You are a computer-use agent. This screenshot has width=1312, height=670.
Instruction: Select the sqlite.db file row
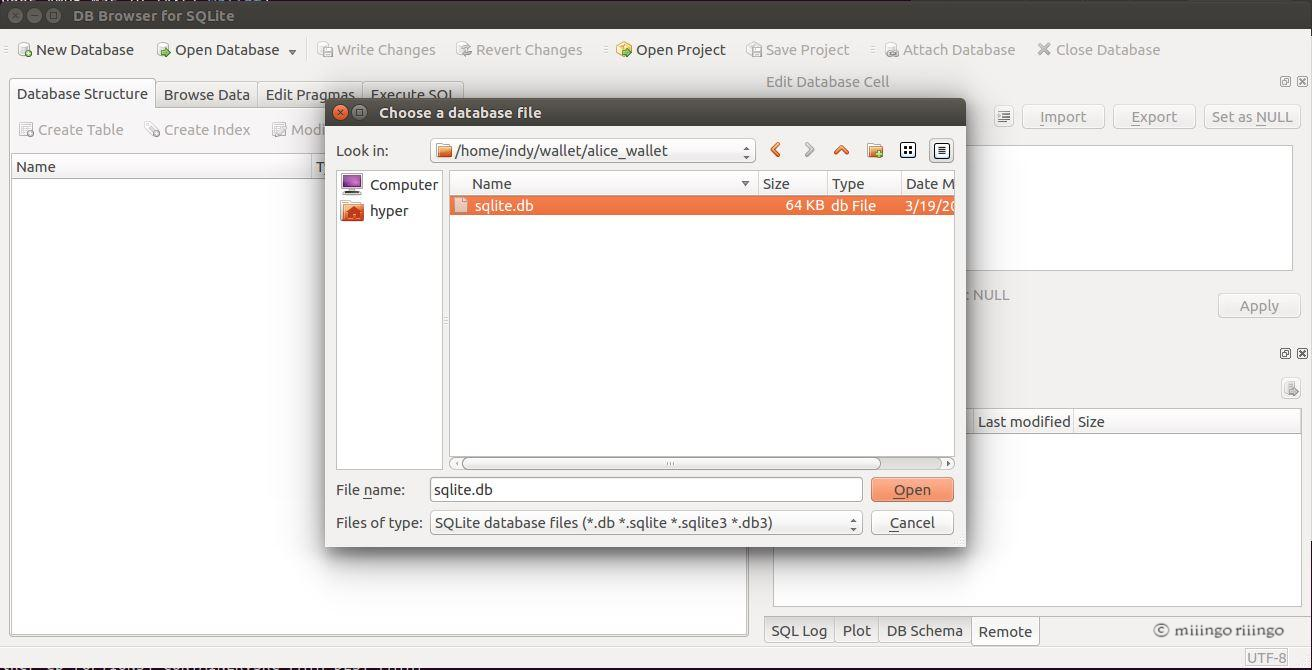[x=702, y=205]
